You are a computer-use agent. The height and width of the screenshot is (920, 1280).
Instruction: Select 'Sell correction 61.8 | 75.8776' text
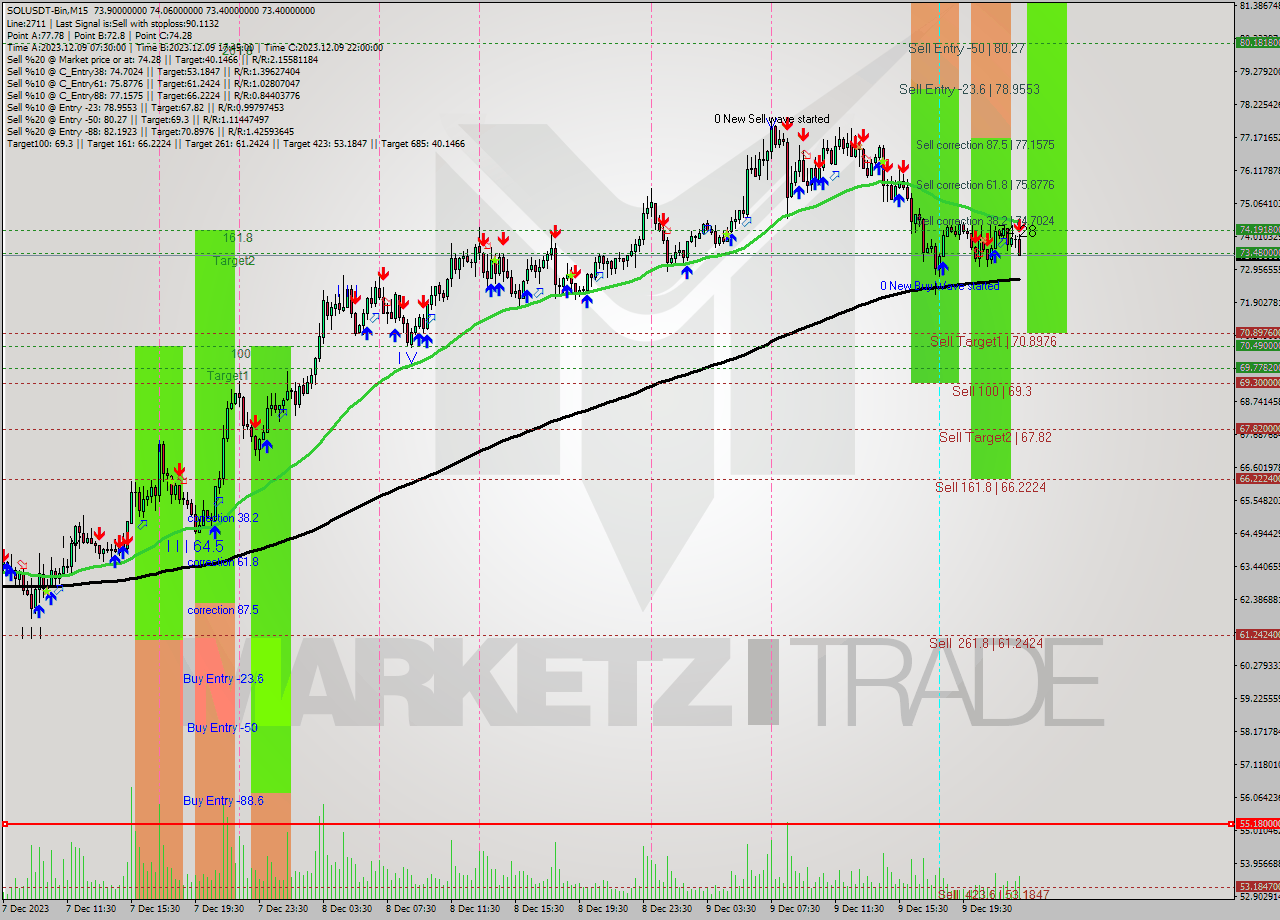click(985, 185)
